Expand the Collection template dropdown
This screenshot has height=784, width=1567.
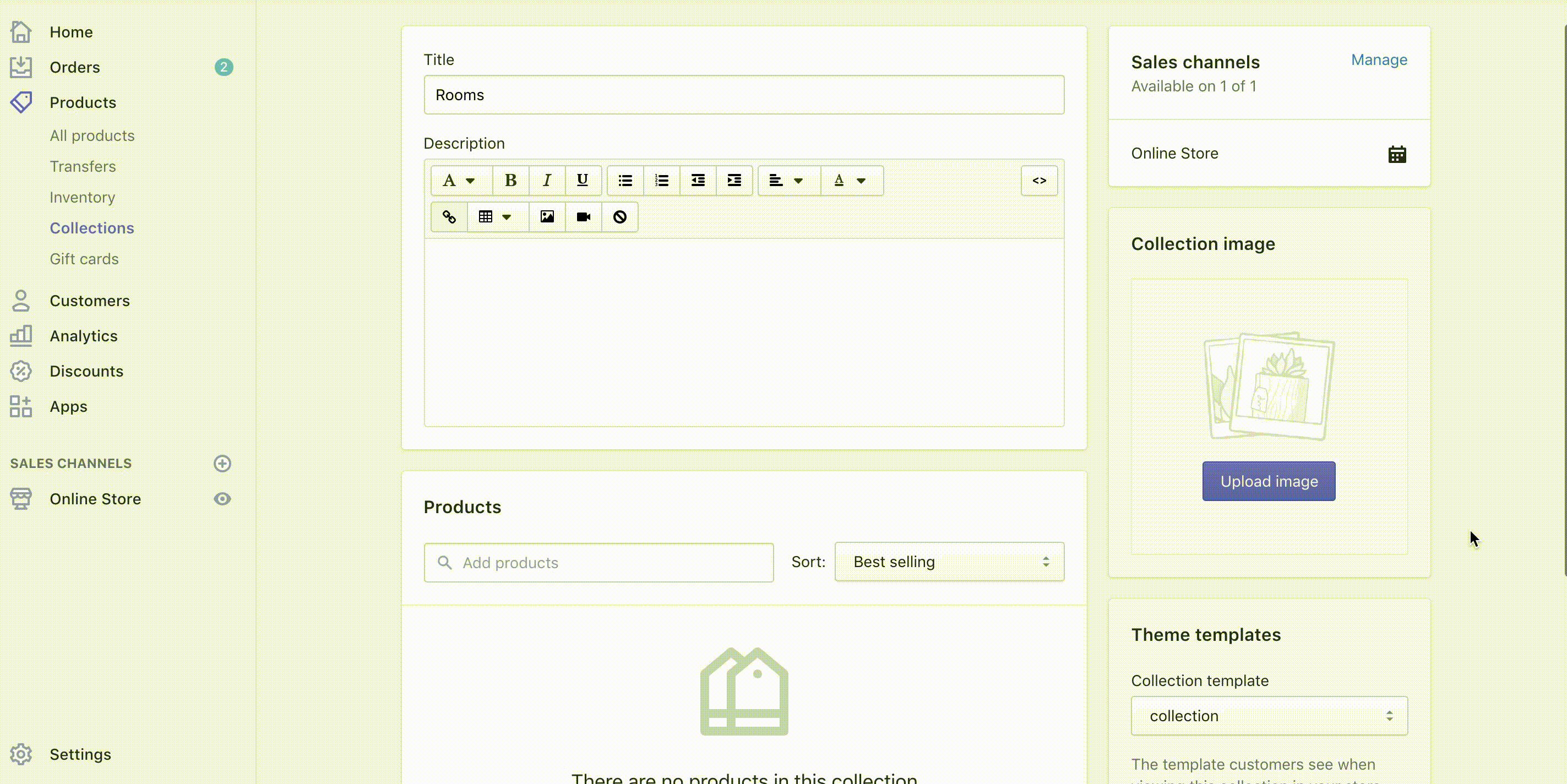pyautogui.click(x=1269, y=716)
